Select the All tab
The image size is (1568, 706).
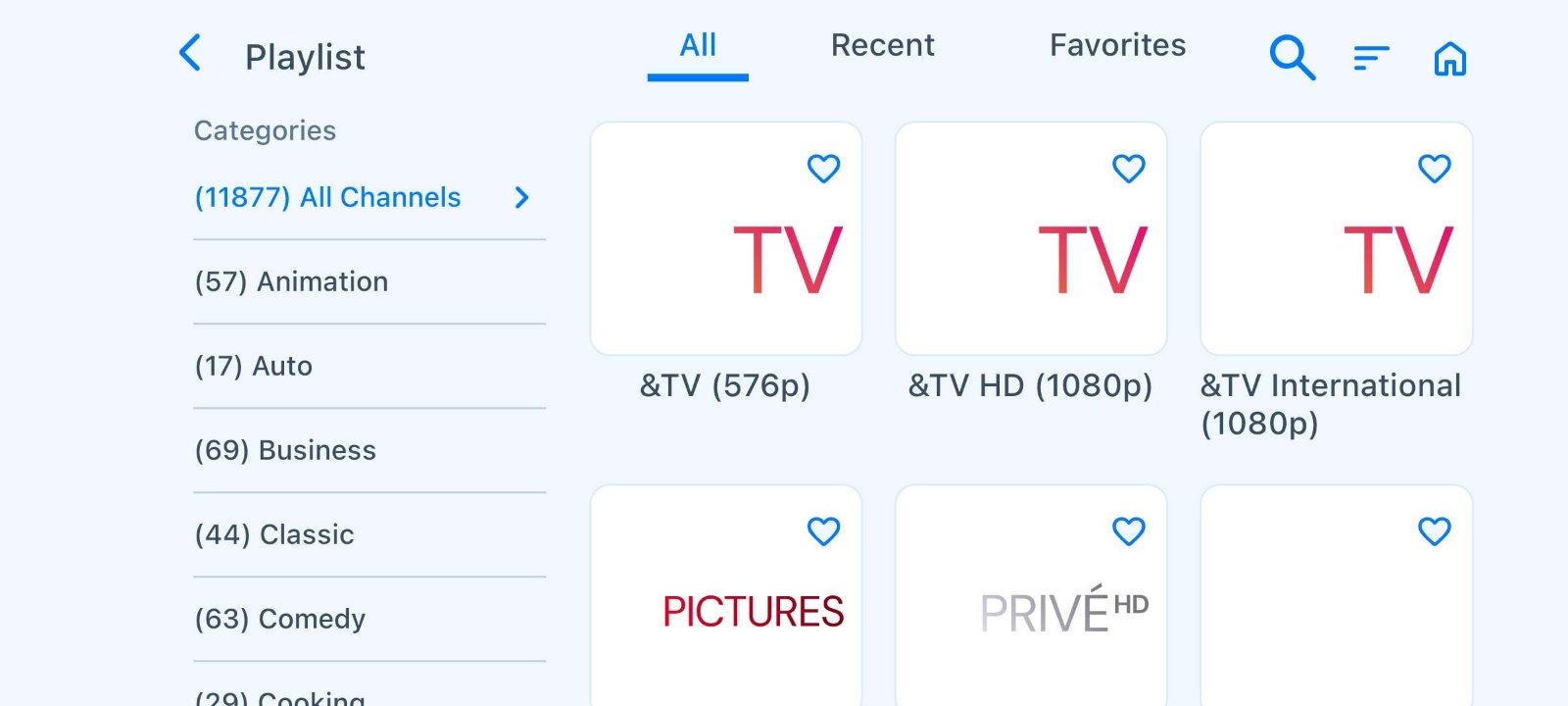(698, 46)
